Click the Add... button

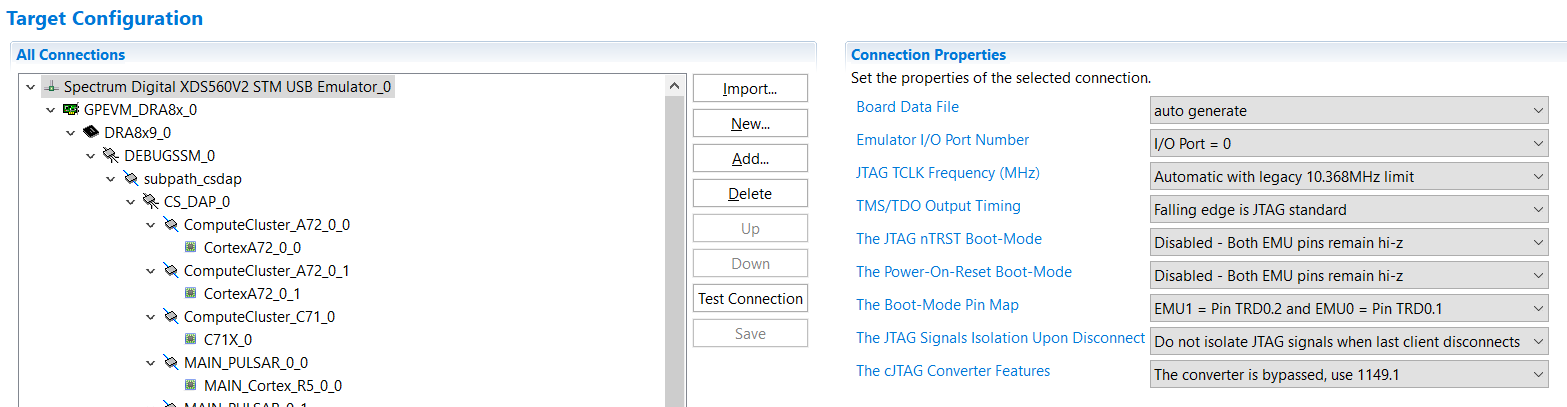point(750,159)
